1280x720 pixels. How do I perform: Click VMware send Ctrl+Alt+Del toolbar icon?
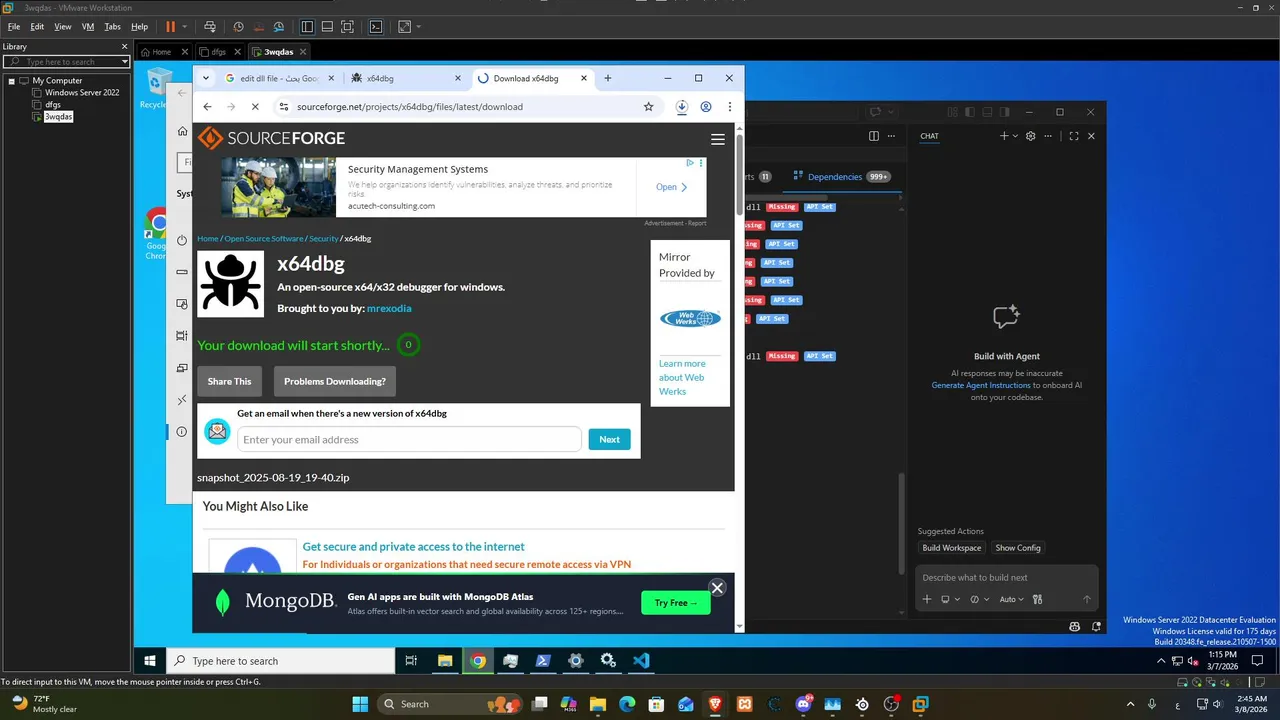(209, 27)
